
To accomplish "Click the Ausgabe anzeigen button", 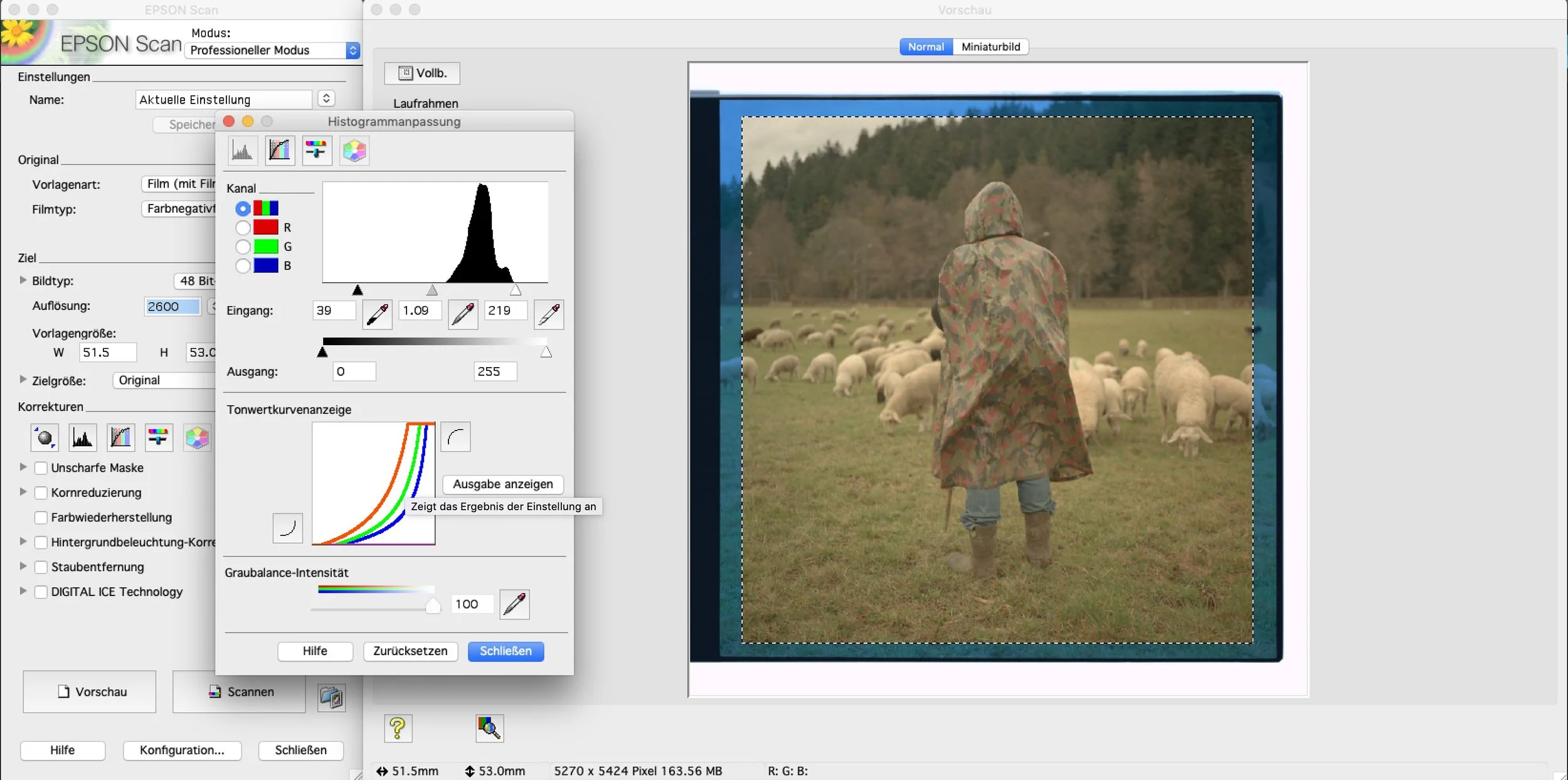I will click(502, 484).
